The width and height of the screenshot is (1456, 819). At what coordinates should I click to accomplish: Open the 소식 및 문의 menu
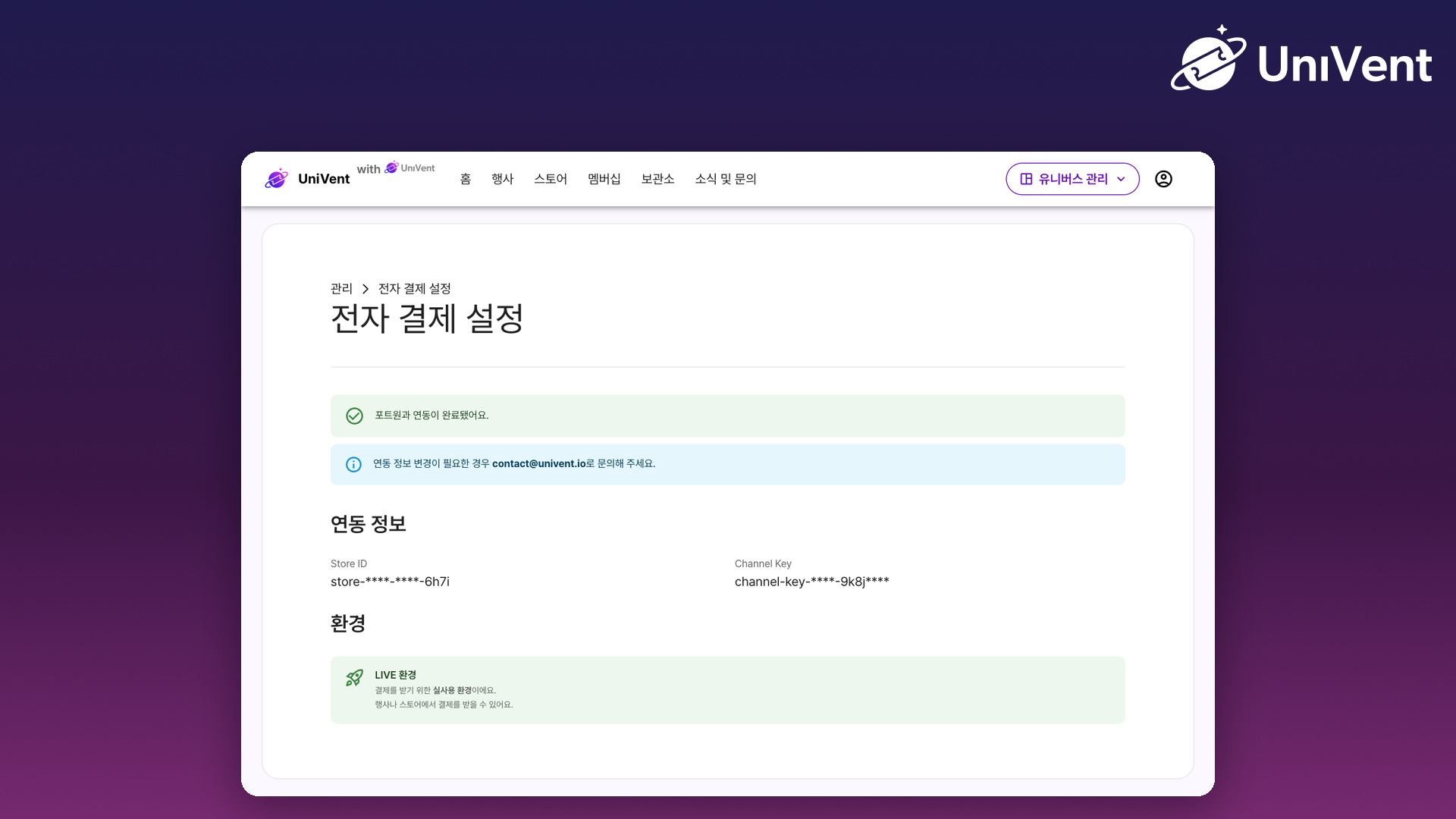tap(726, 179)
